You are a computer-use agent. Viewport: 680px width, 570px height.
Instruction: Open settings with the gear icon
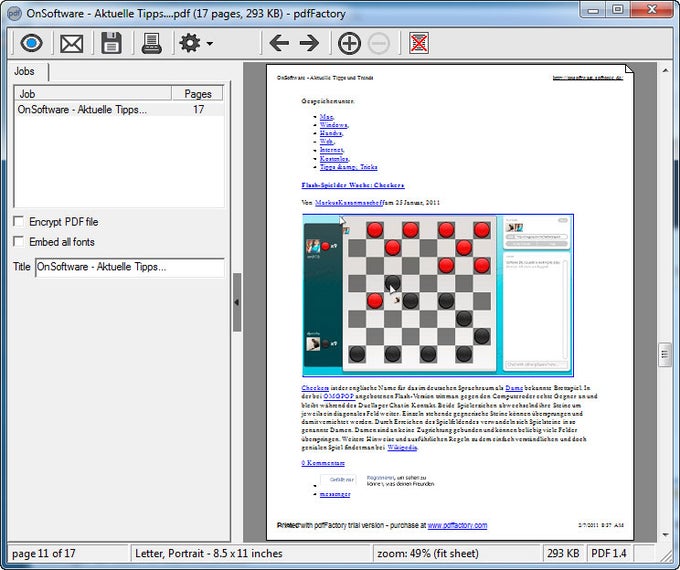click(190, 43)
